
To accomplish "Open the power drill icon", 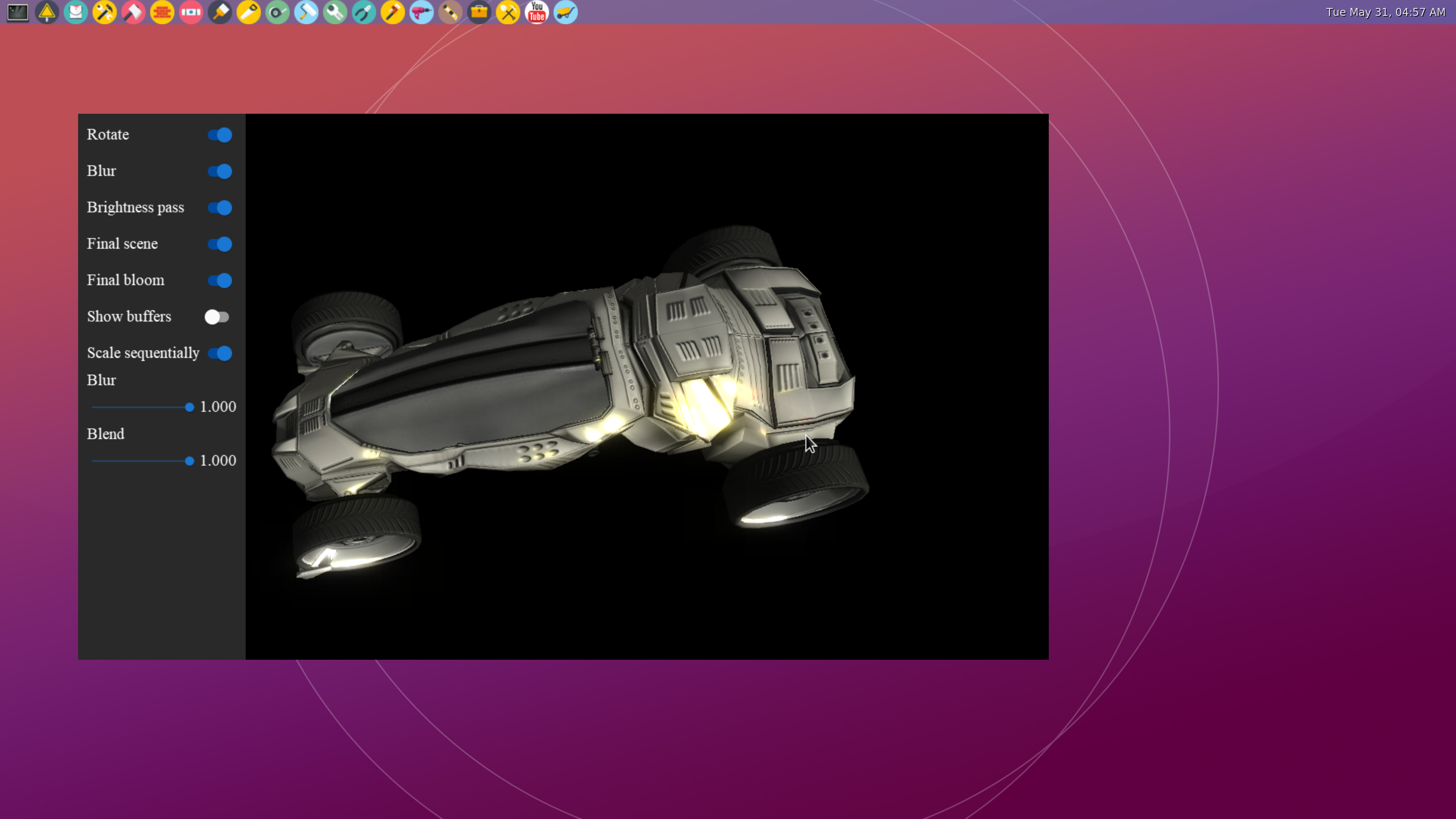I will point(422,13).
